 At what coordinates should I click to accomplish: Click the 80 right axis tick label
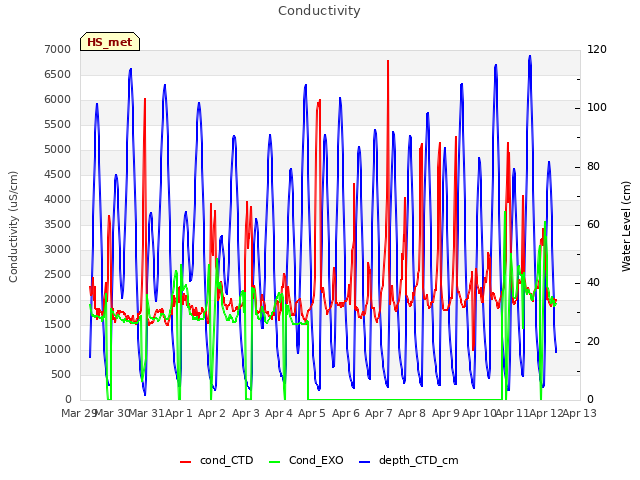593,167
